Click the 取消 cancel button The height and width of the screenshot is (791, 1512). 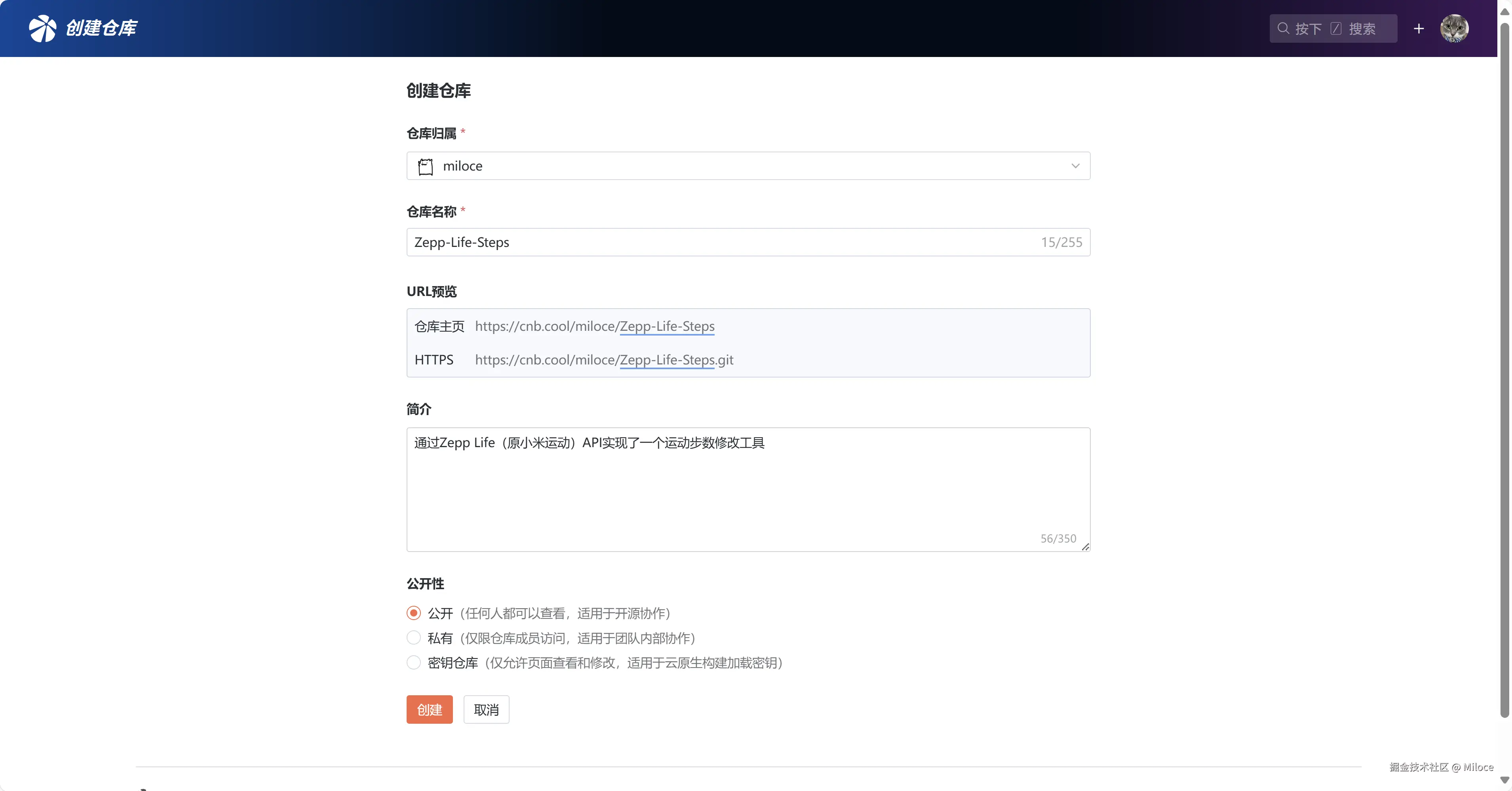click(486, 709)
